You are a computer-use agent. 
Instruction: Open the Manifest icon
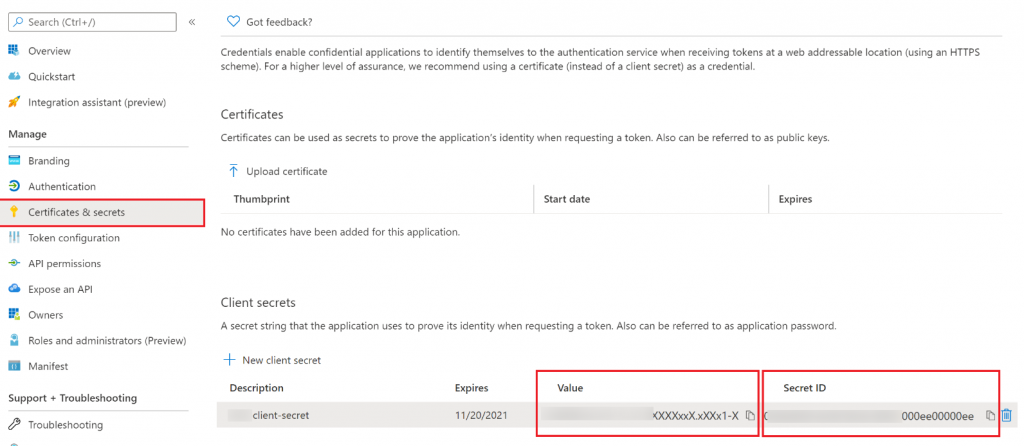14,366
